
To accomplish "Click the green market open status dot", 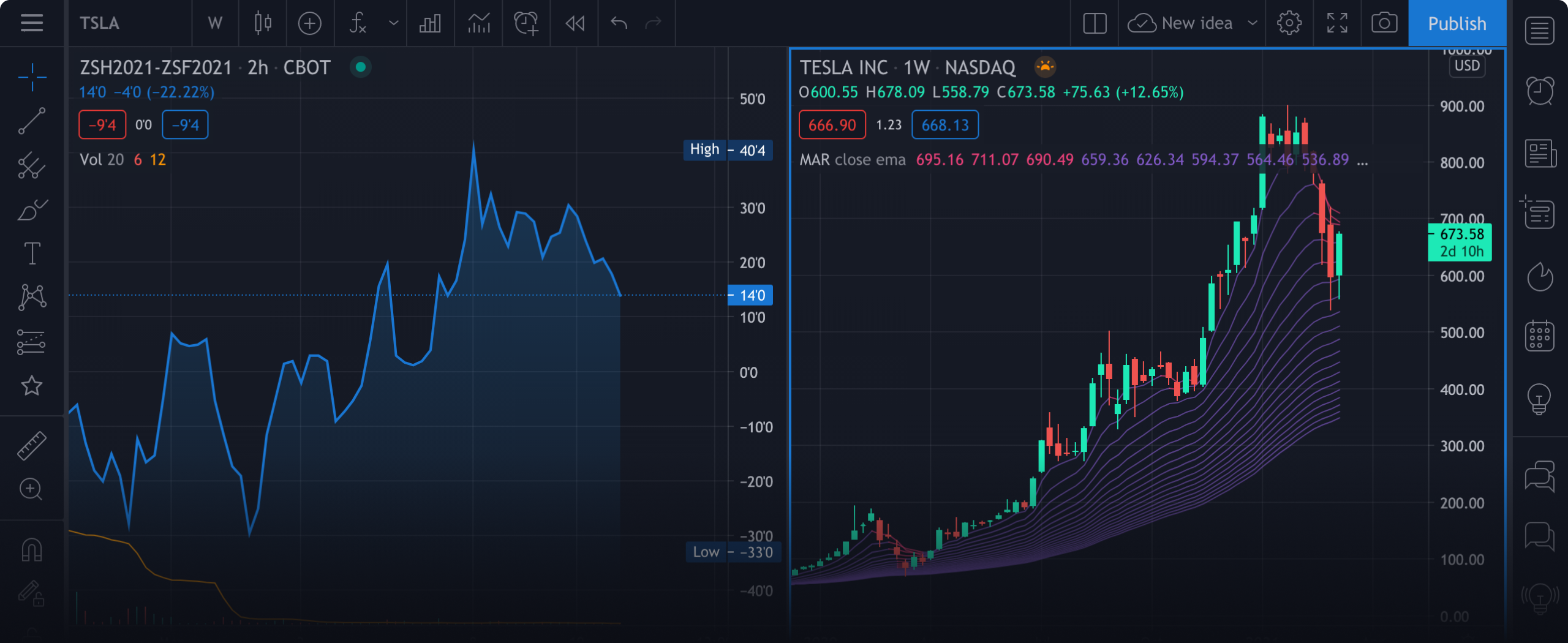I will tap(361, 67).
